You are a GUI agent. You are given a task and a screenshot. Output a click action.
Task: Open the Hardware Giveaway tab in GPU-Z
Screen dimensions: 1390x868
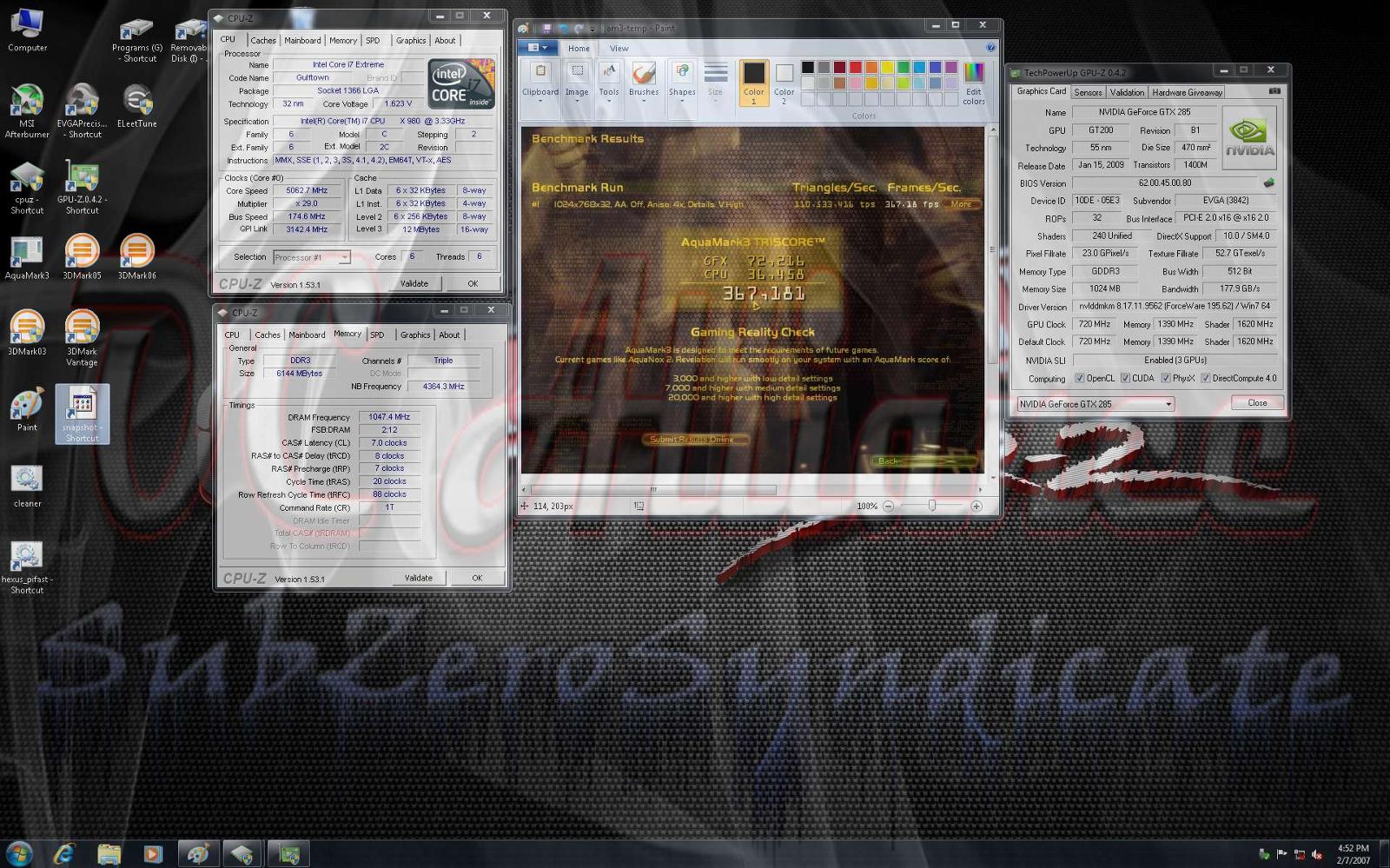tap(1188, 92)
